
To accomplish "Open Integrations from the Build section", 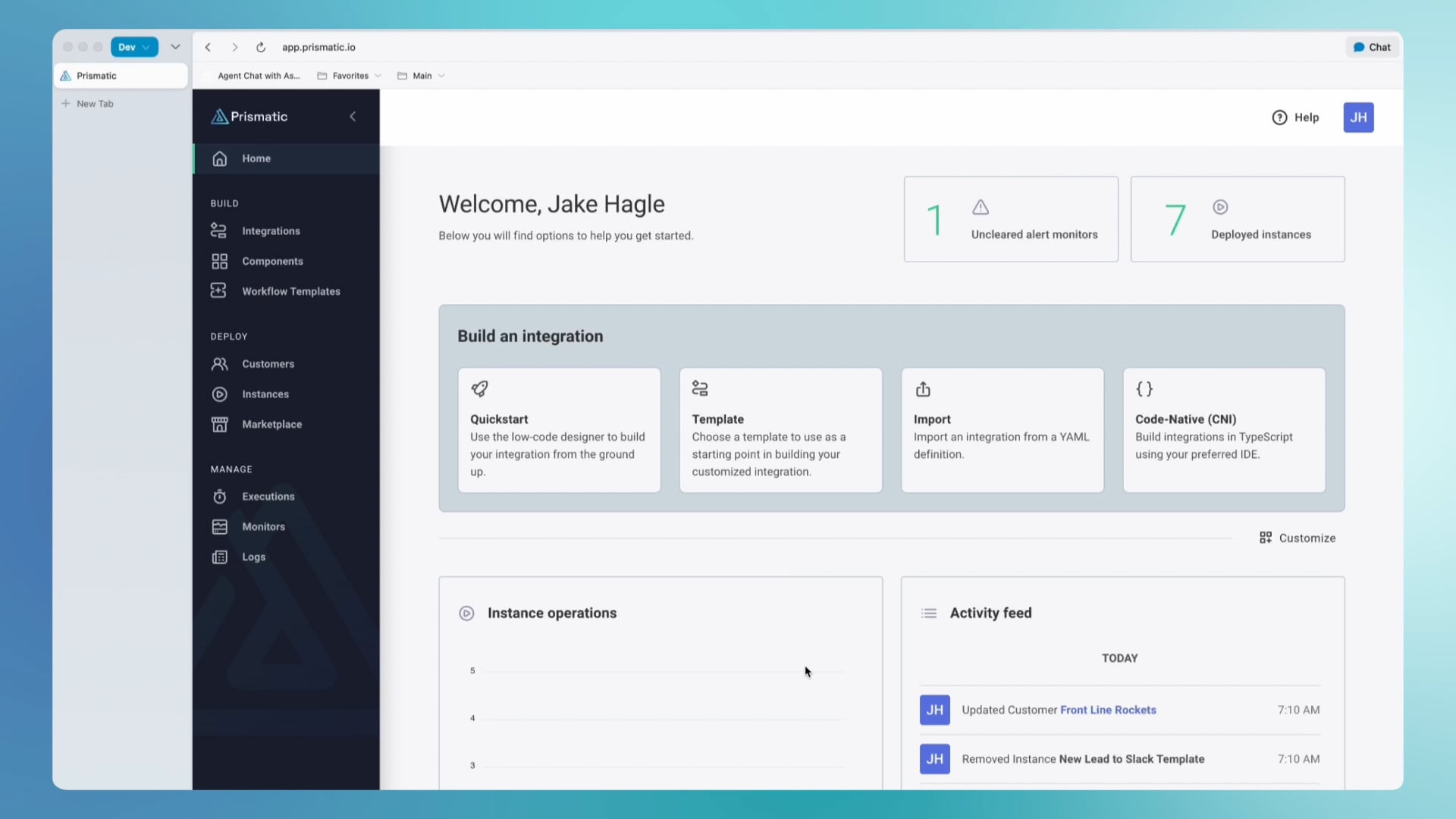I will point(271,231).
